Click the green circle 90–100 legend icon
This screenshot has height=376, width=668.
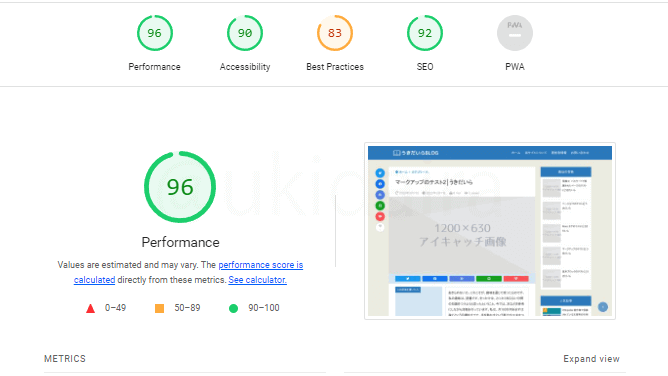click(233, 308)
